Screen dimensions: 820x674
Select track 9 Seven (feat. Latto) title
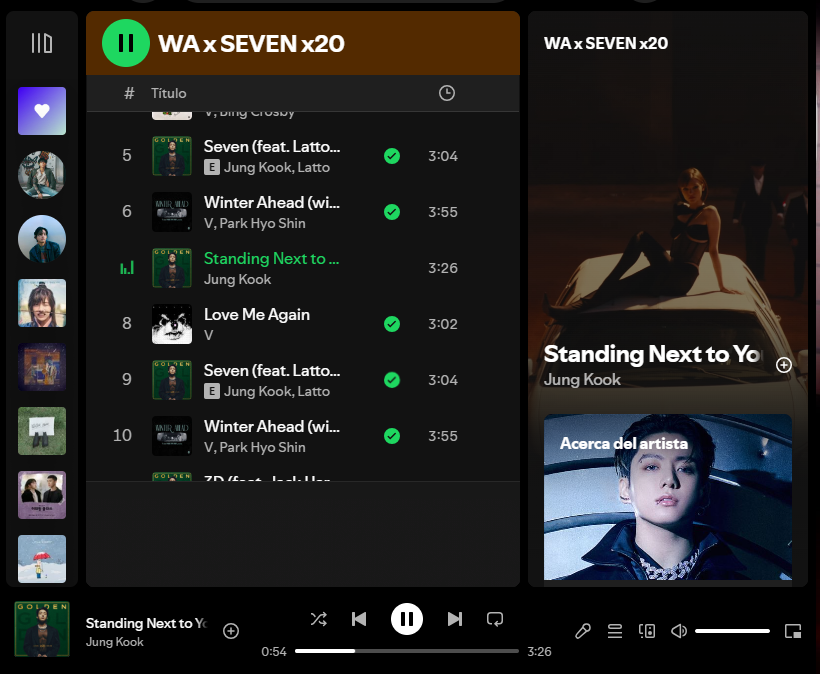(x=272, y=370)
